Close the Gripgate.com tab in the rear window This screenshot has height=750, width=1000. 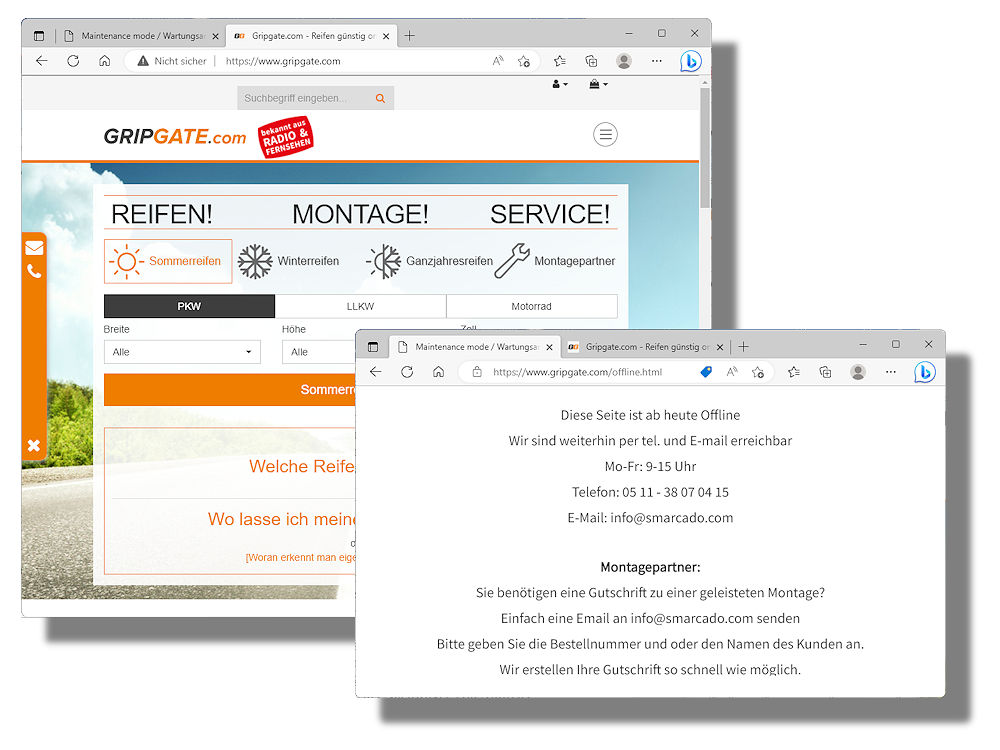click(x=386, y=36)
